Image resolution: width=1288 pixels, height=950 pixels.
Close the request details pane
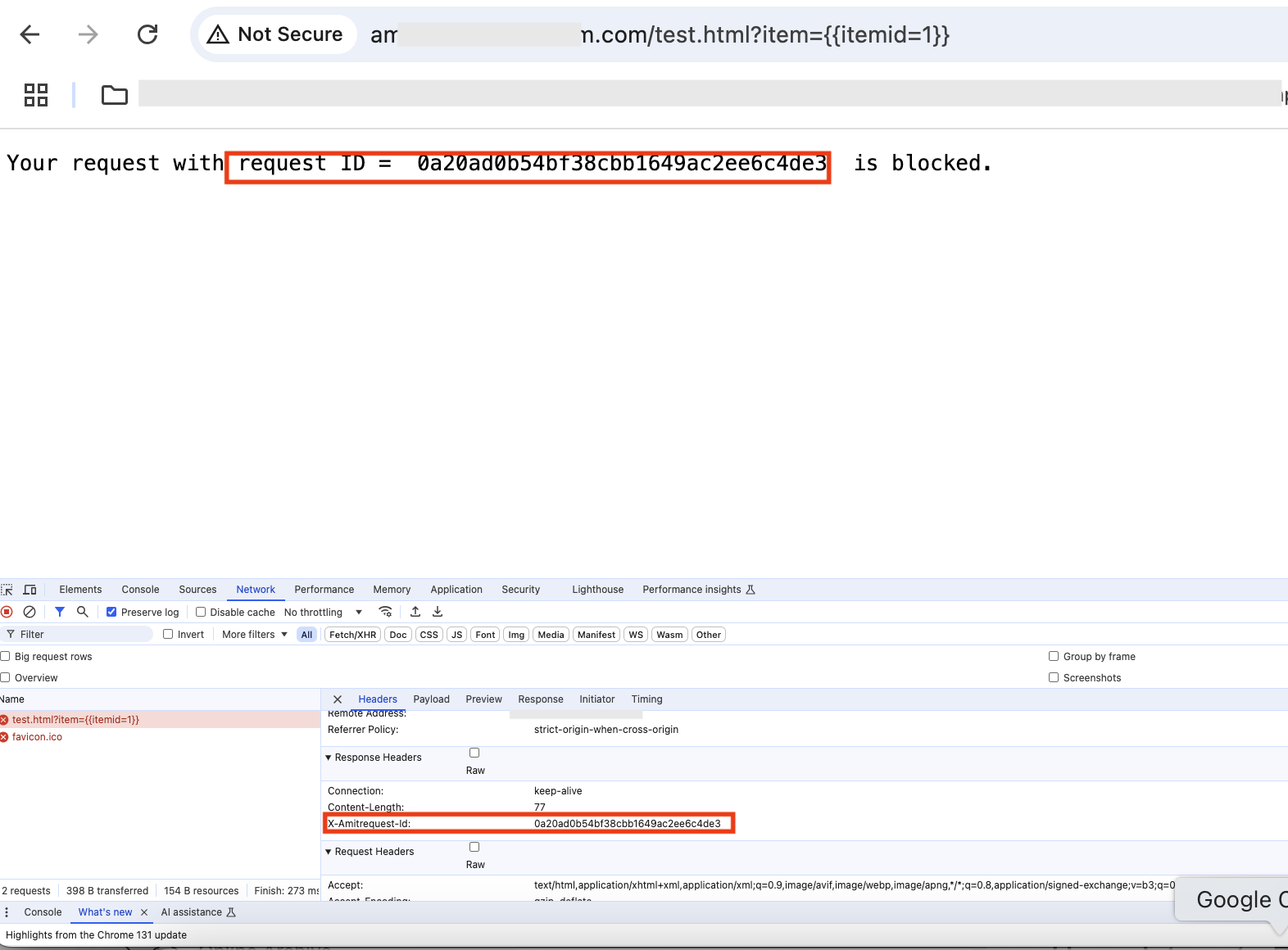[338, 699]
